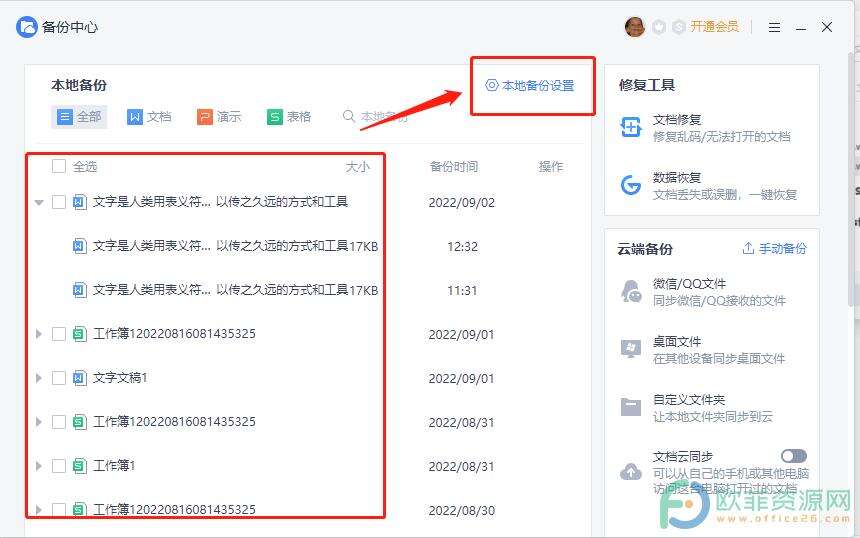Screen dimensions: 860x538
Task: Expand the 文字文稿1 backup entry
Action: [x=38, y=378]
